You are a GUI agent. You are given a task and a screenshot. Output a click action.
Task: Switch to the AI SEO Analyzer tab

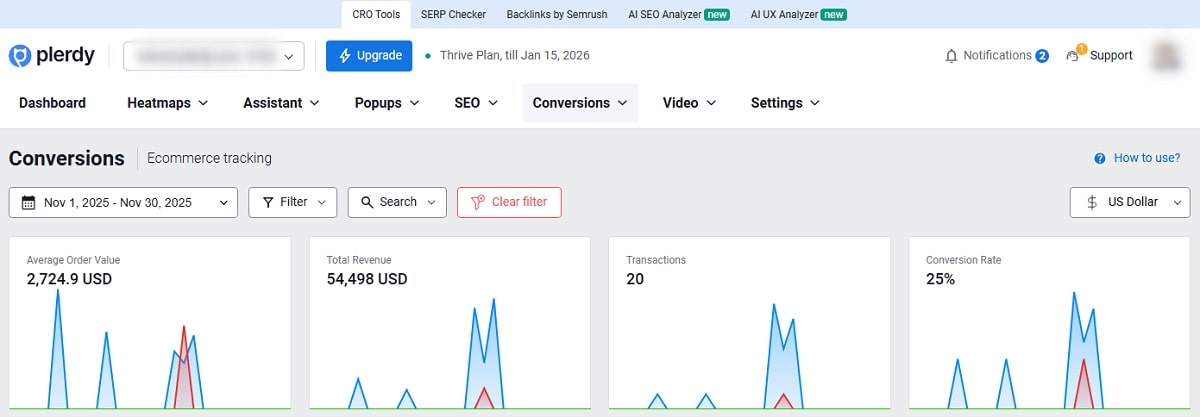(678, 15)
